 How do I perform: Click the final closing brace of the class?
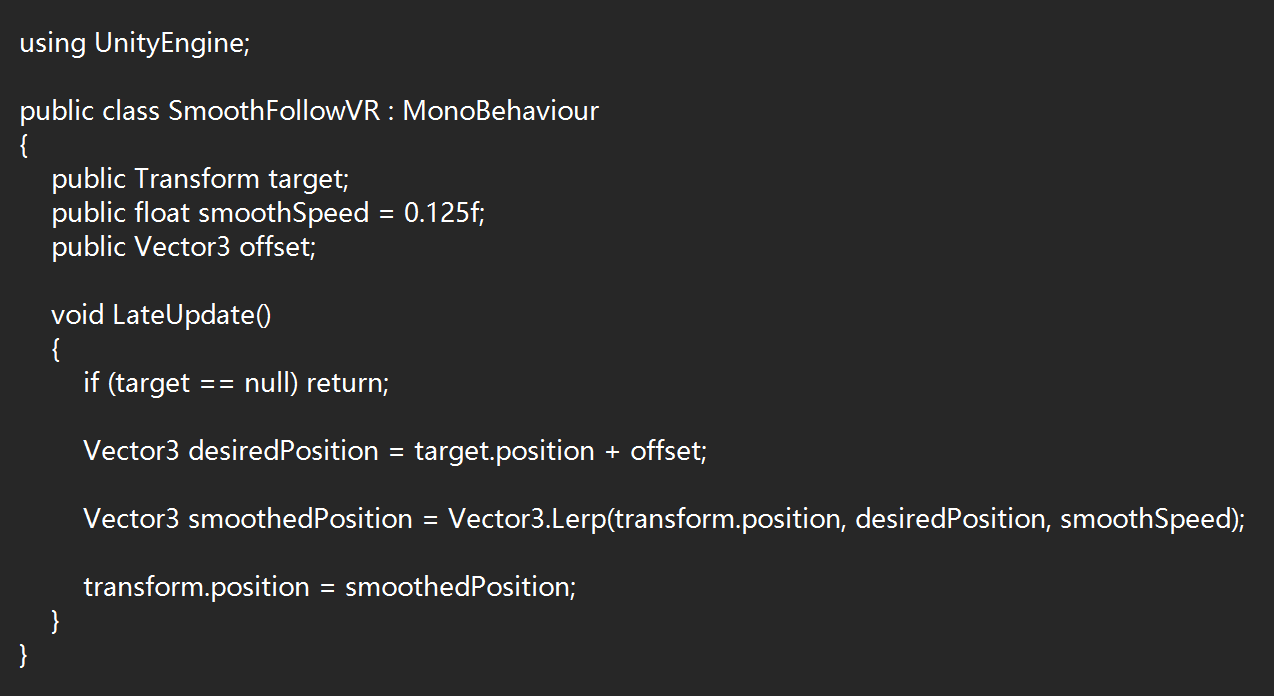point(24,655)
